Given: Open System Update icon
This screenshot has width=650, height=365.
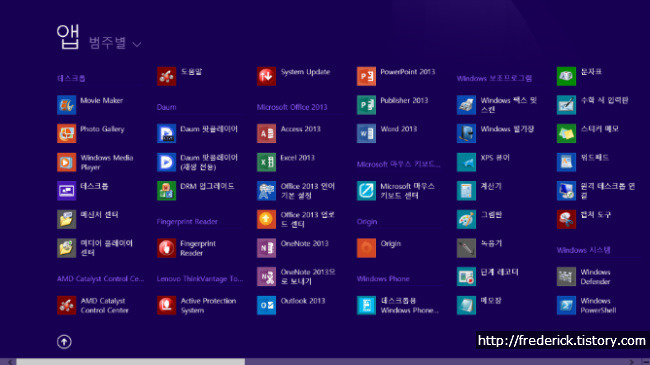Looking at the screenshot, I should coord(266,76).
